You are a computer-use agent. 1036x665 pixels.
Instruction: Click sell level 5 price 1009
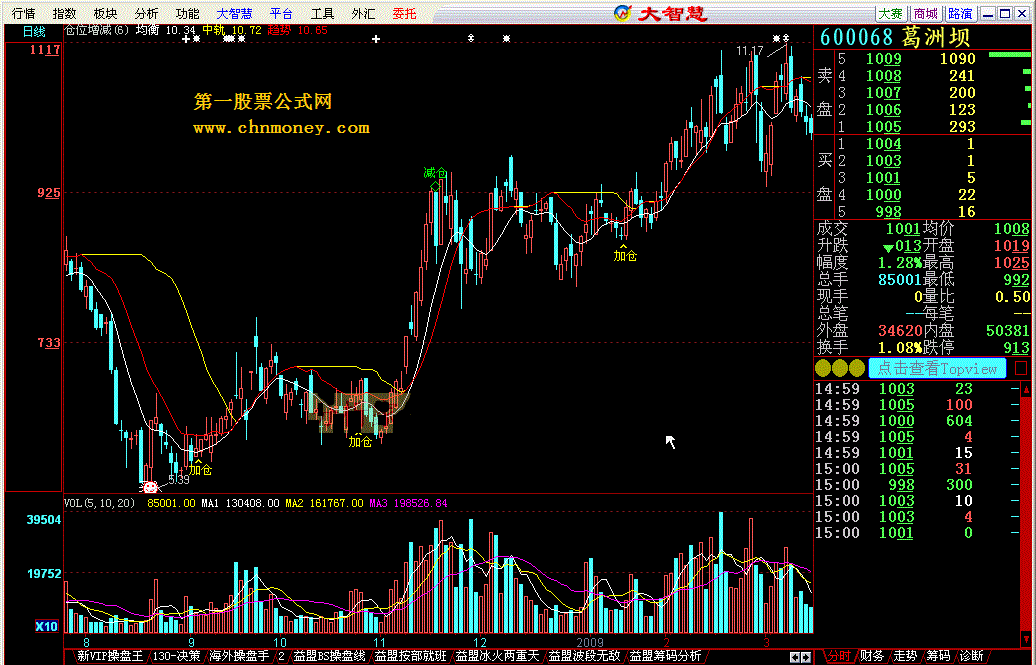click(x=883, y=59)
